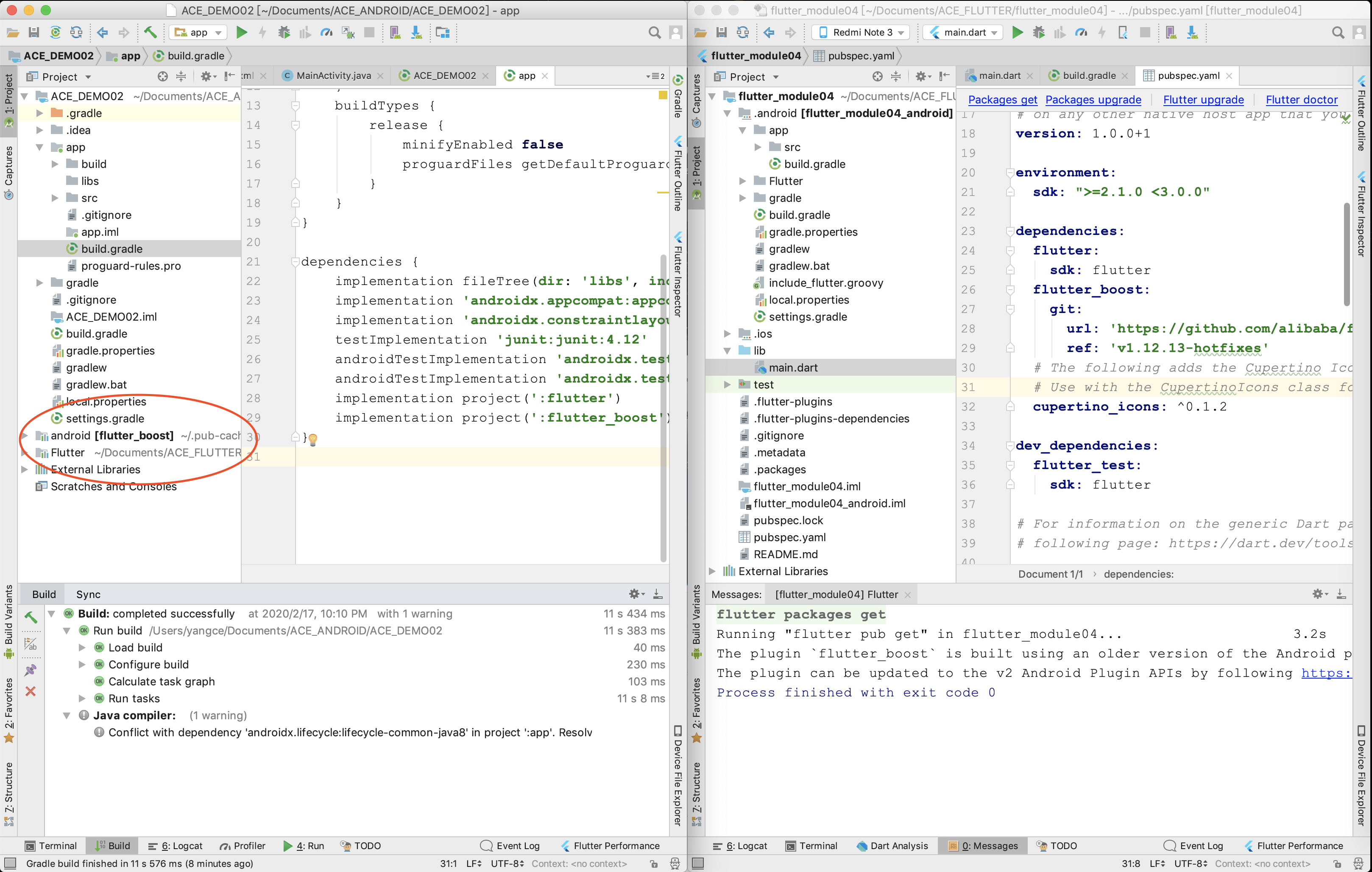The width and height of the screenshot is (1372, 872).
Task: Click the Flutter doctor link
Action: pyautogui.click(x=1301, y=100)
